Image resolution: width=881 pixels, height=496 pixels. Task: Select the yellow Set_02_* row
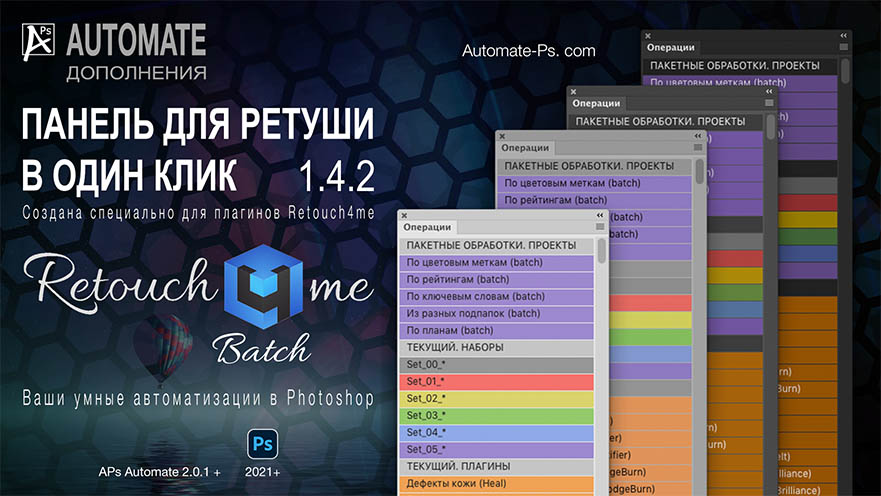[497, 399]
